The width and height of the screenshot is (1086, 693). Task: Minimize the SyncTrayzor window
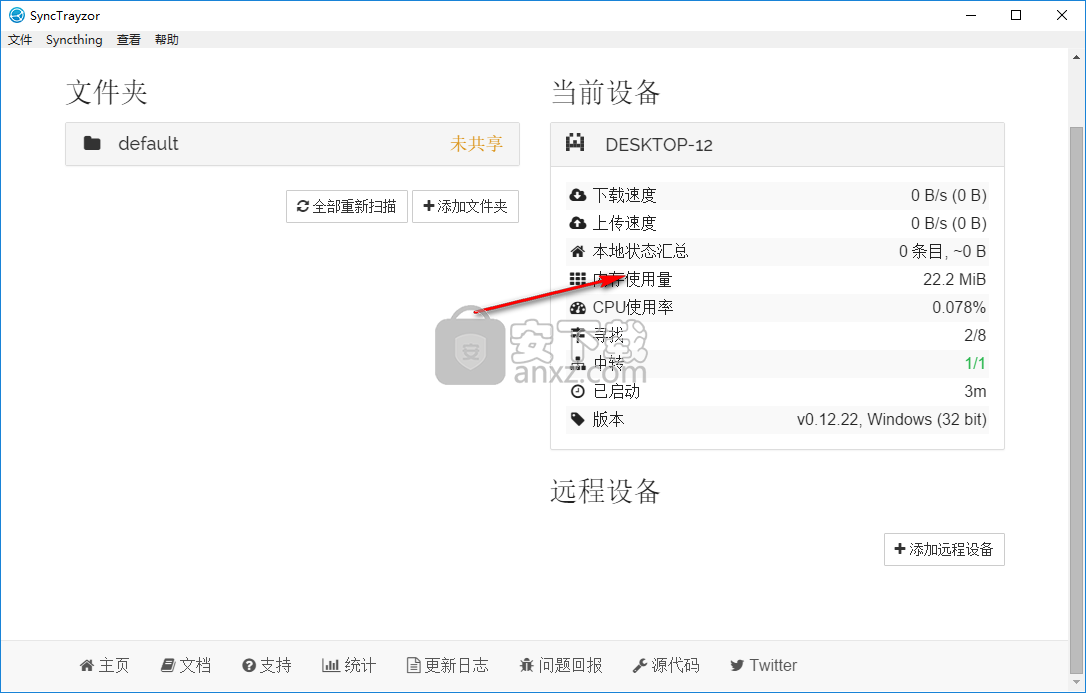coord(970,15)
